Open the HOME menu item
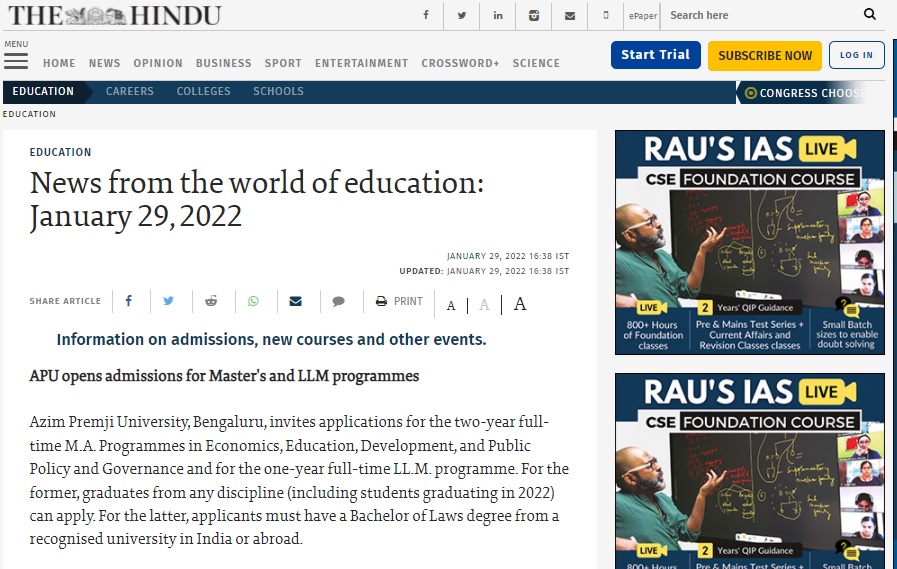 click(59, 63)
